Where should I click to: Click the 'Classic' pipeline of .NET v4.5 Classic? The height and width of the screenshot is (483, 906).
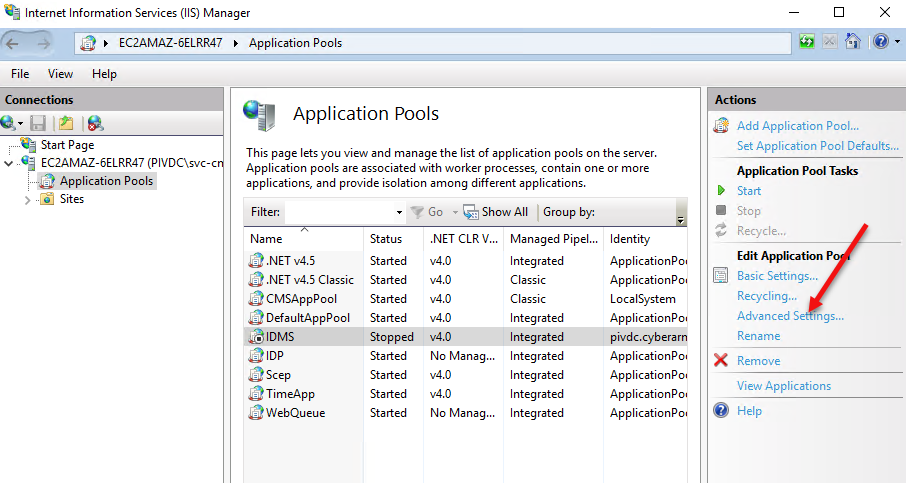(528, 280)
